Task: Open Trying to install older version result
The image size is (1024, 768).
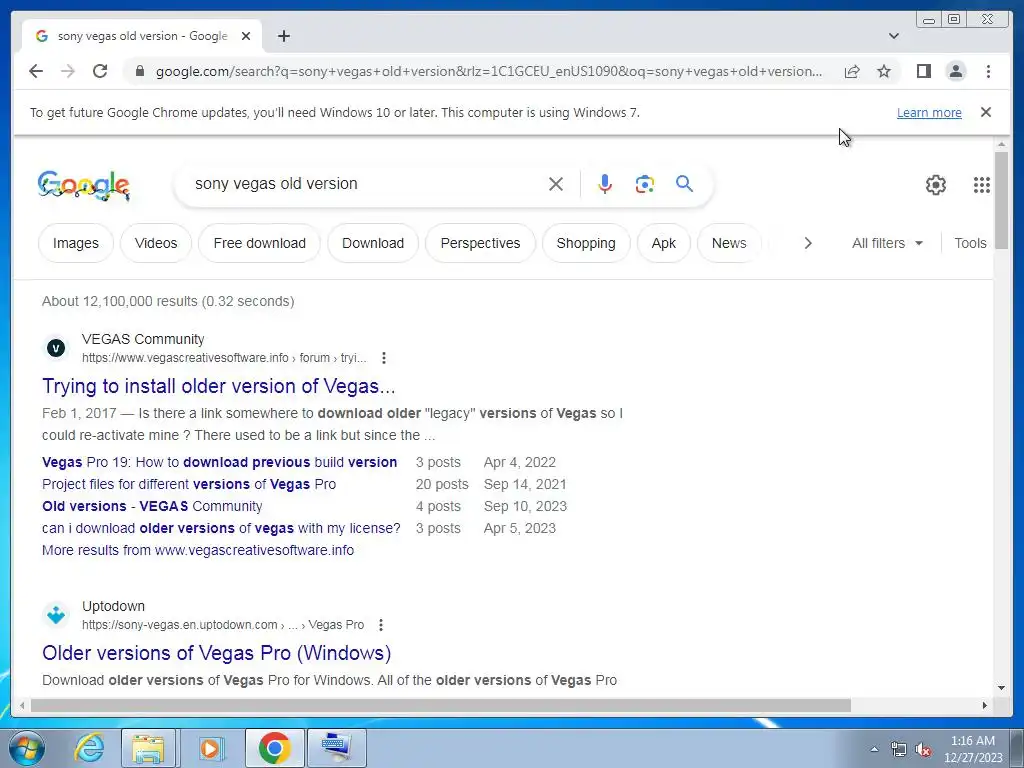Action: (x=219, y=386)
